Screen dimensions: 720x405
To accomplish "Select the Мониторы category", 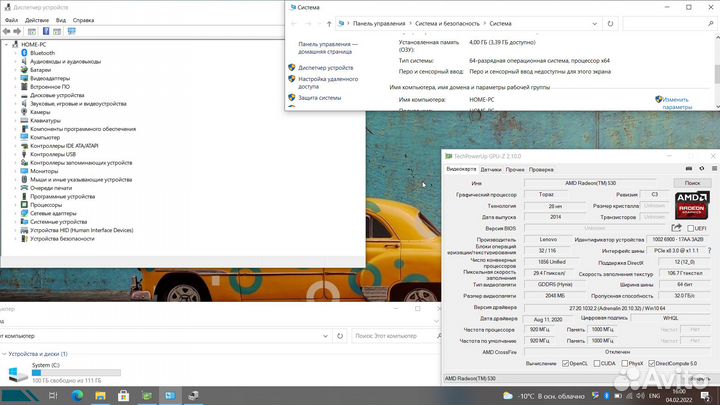I will (x=44, y=171).
